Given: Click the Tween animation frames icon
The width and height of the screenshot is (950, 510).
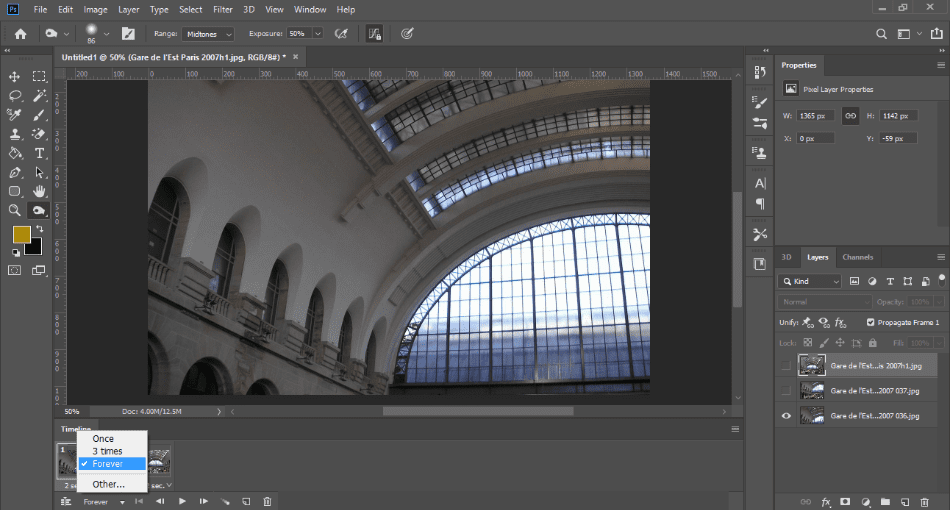Looking at the screenshot, I should (x=225, y=501).
